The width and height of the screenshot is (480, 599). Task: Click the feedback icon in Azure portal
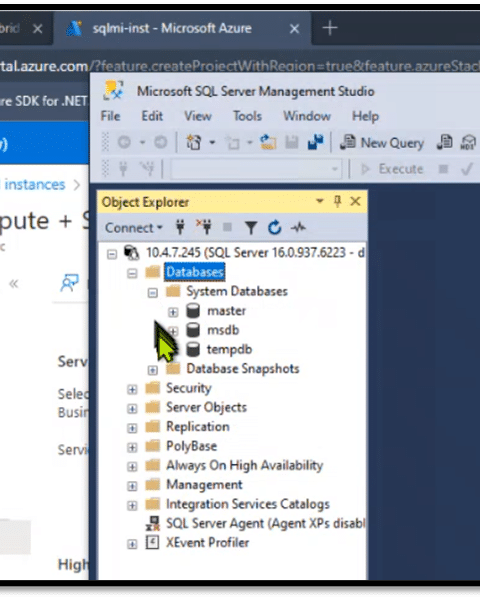click(x=70, y=283)
